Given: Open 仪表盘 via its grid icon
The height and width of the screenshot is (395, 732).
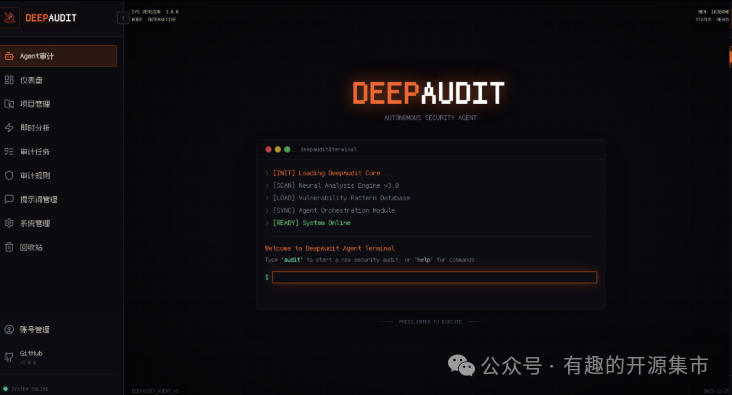Looking at the screenshot, I should pyautogui.click(x=9, y=80).
